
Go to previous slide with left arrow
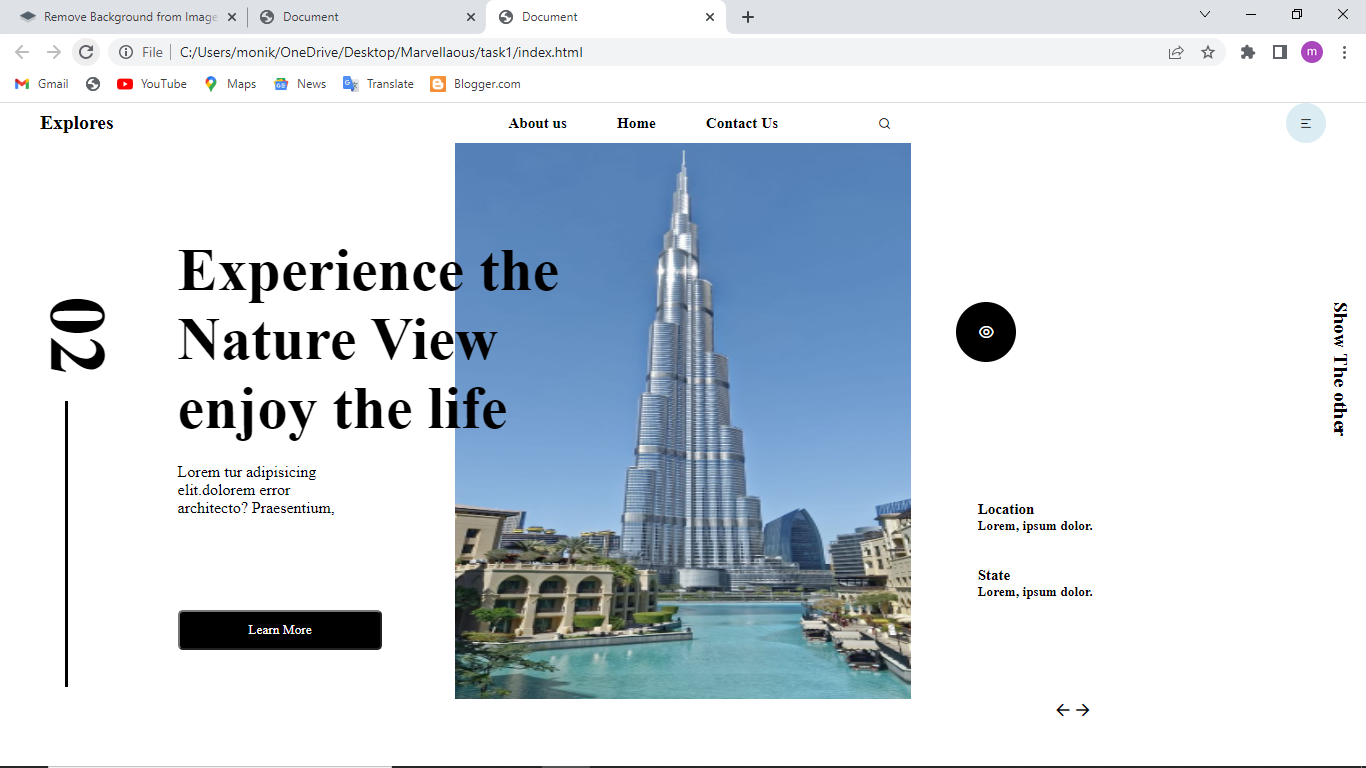pyautogui.click(x=1063, y=710)
